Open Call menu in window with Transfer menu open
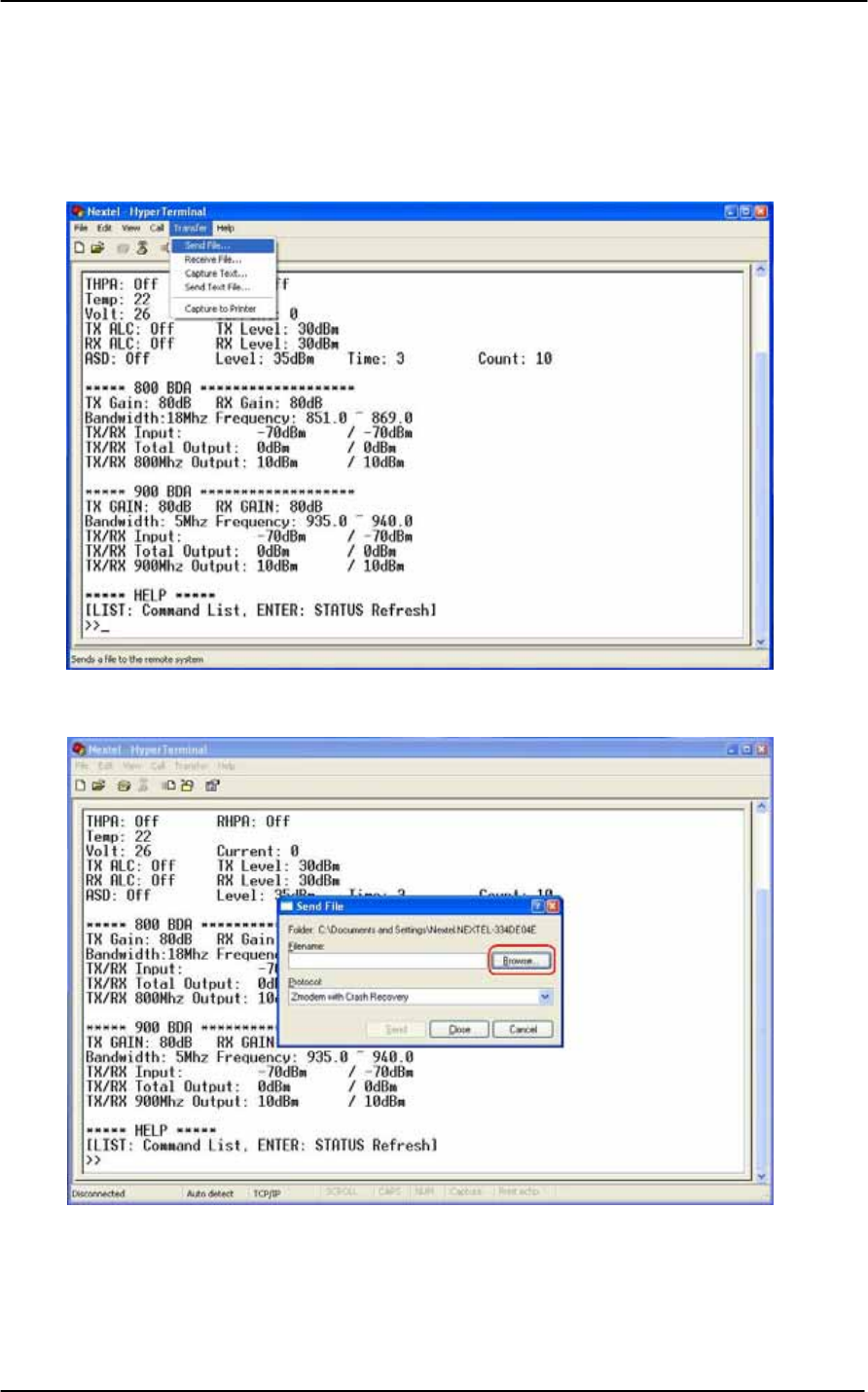 157,228
